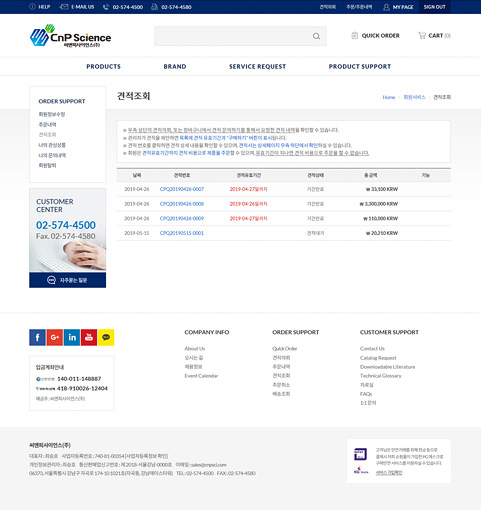This screenshot has height=510, width=481.
Task: Open the SERVICE REQUEST menu
Action: pos(257,67)
